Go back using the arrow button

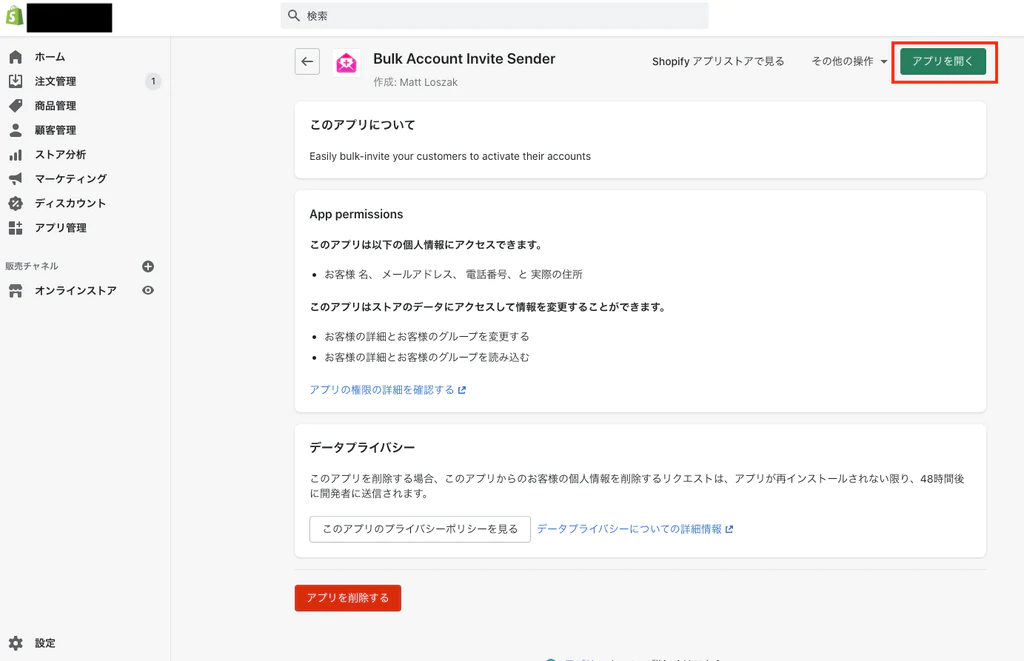(x=307, y=62)
